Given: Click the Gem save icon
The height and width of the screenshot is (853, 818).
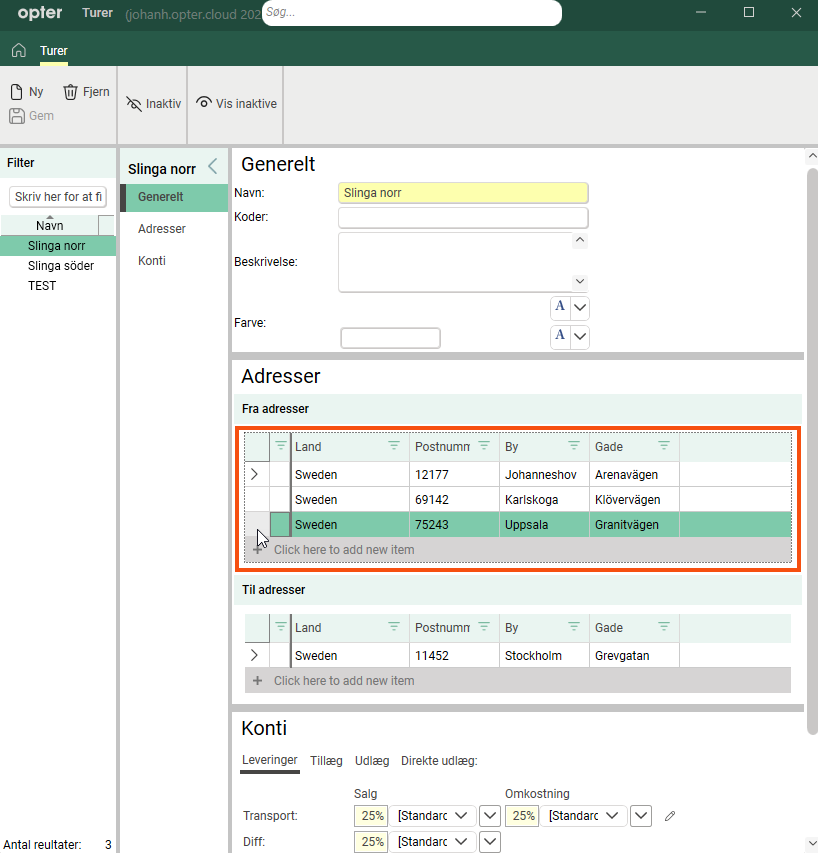Looking at the screenshot, I should tap(16, 116).
